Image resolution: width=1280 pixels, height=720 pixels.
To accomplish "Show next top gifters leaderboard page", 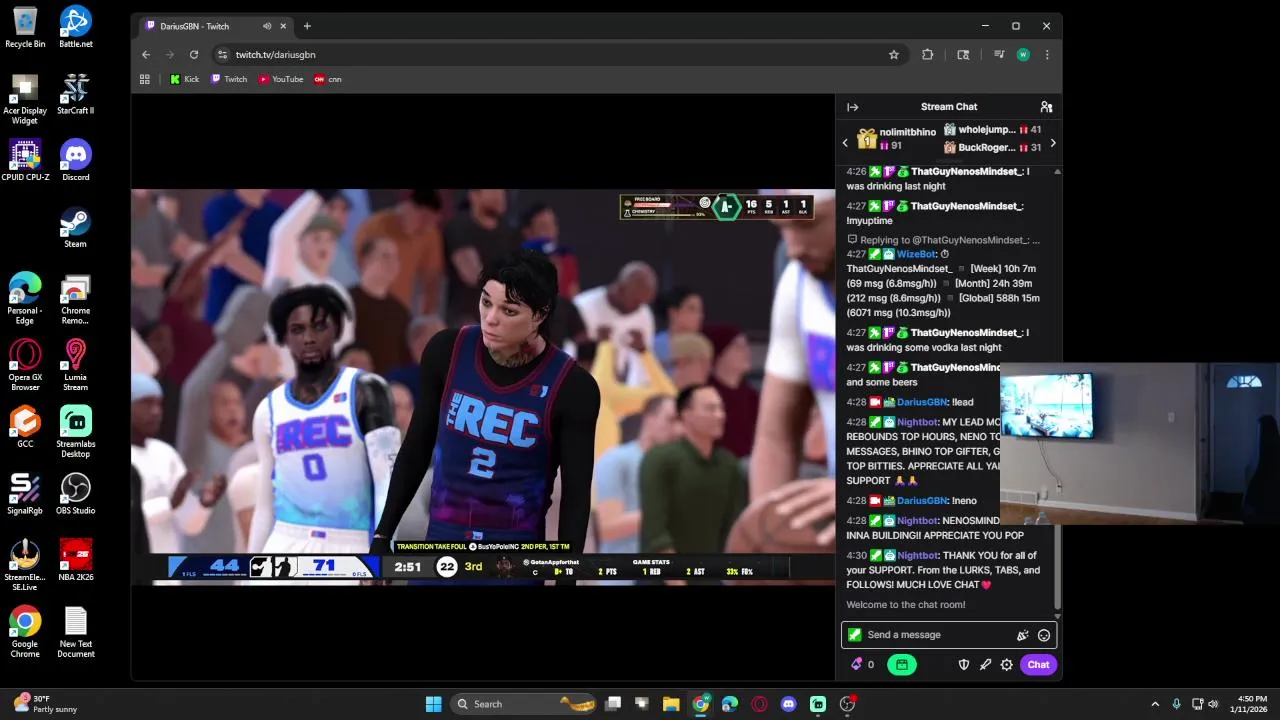I will [1052, 143].
